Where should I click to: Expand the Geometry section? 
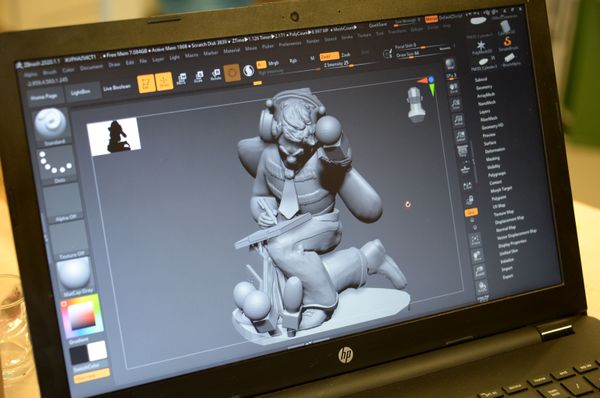click(x=484, y=87)
